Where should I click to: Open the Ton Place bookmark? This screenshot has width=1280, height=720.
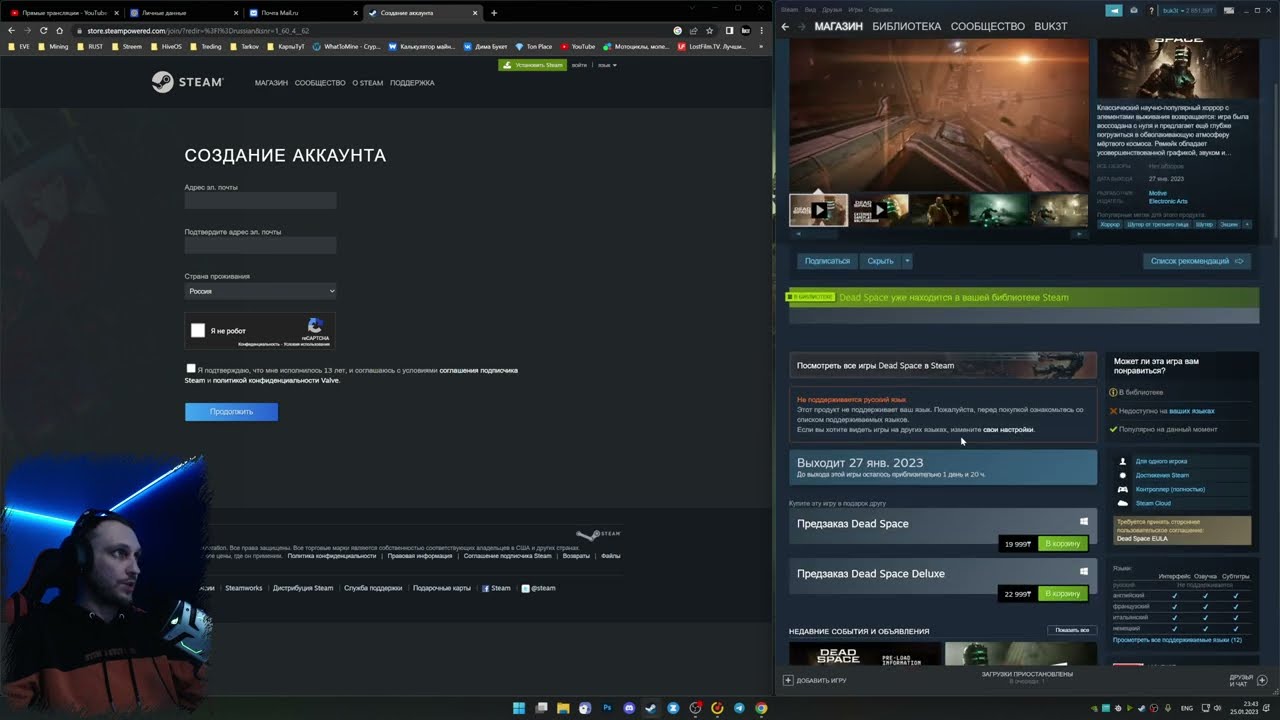coord(534,46)
